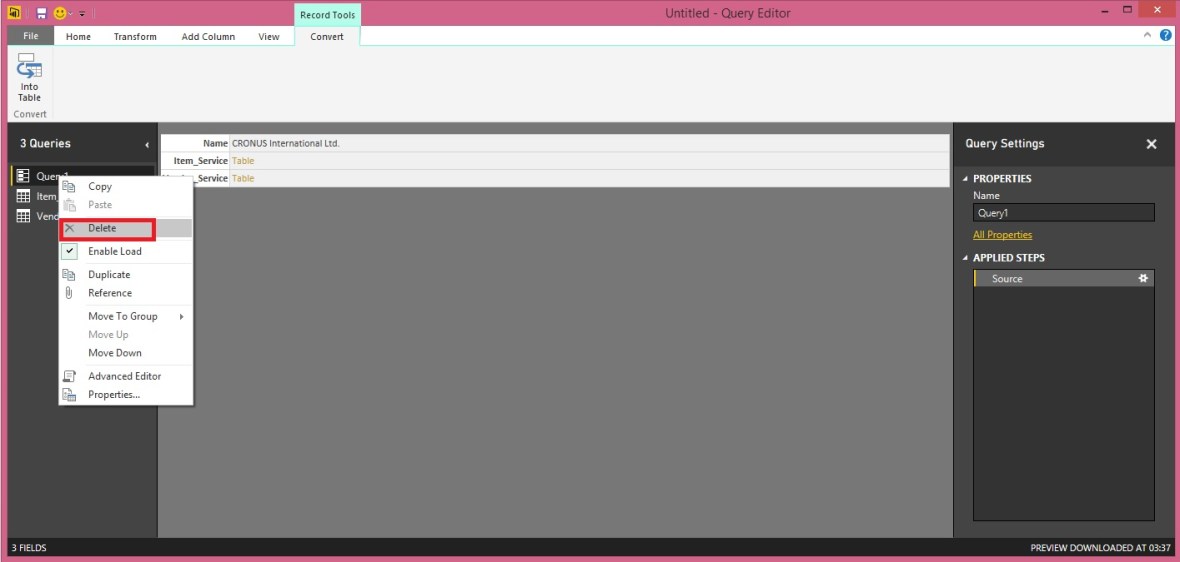
Task: Collapse the PROPERTIES section triangle
Action: click(x=966, y=179)
